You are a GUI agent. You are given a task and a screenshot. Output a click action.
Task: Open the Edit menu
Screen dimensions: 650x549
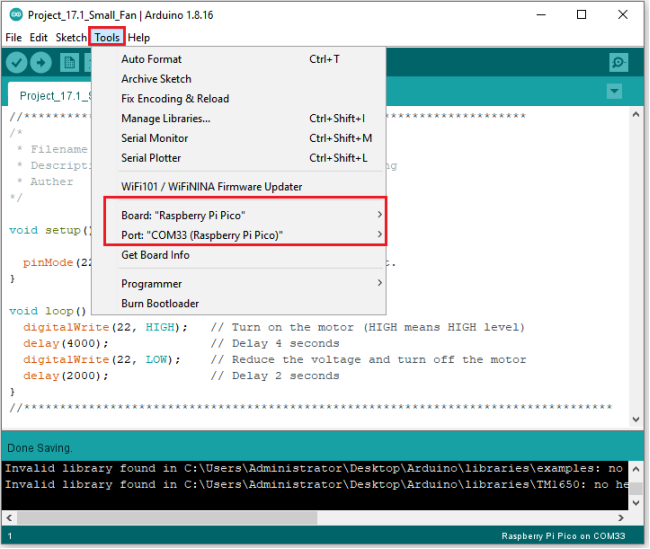click(39, 38)
